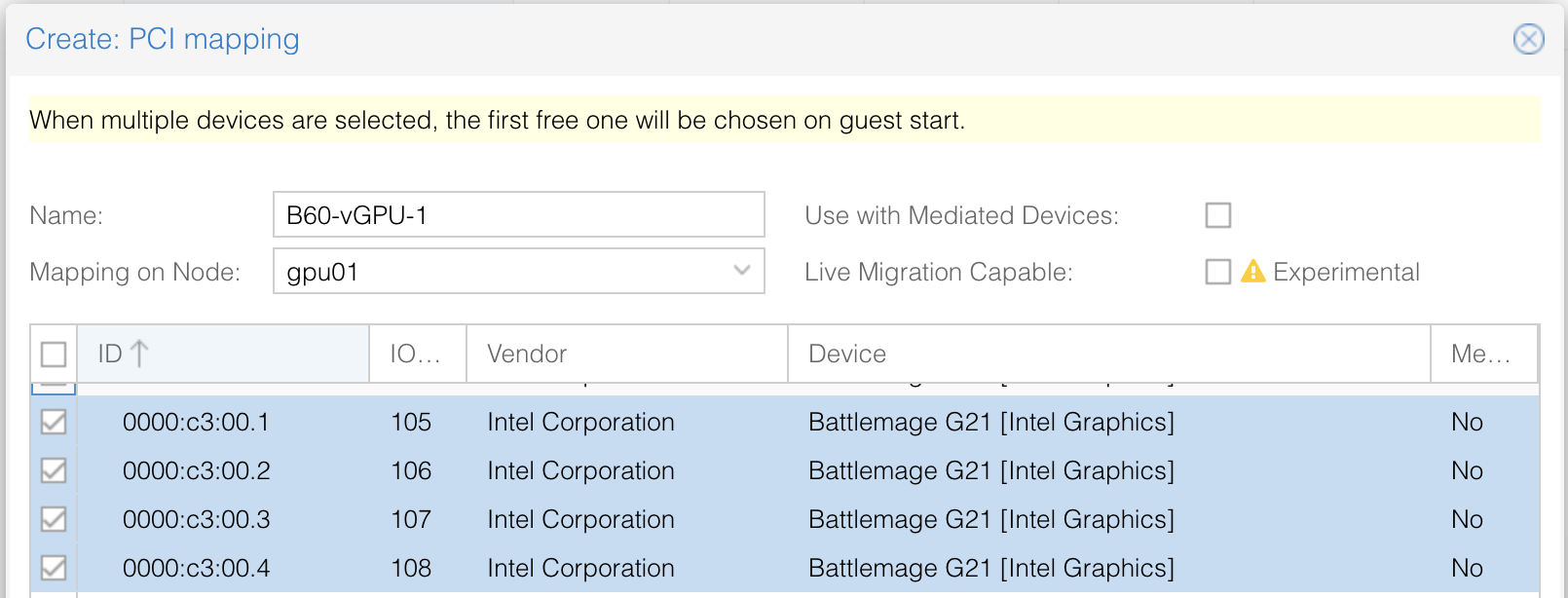The height and width of the screenshot is (598, 1568).
Task: Open the Mapping on Node dropdown arrow
Action: pyautogui.click(x=742, y=271)
